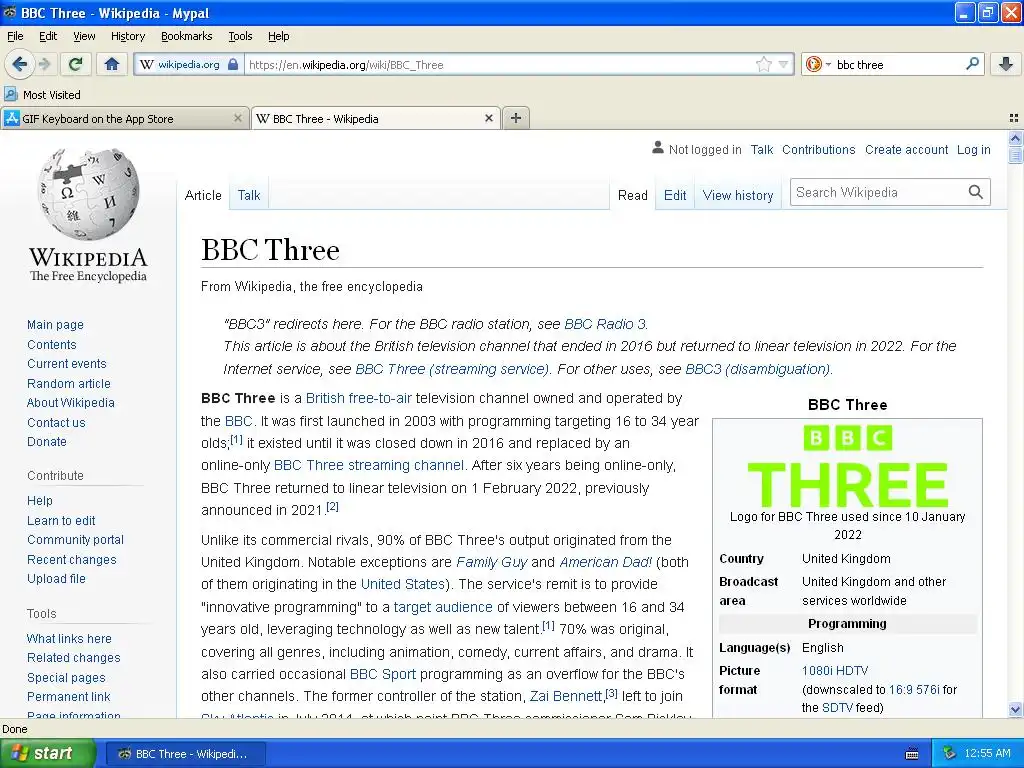
Task: Select the Read tab
Action: 633,195
